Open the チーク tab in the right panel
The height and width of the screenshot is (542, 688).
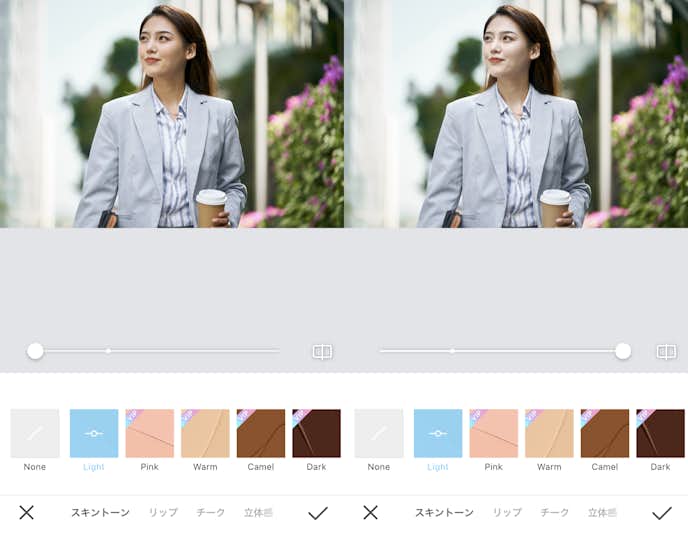click(554, 513)
